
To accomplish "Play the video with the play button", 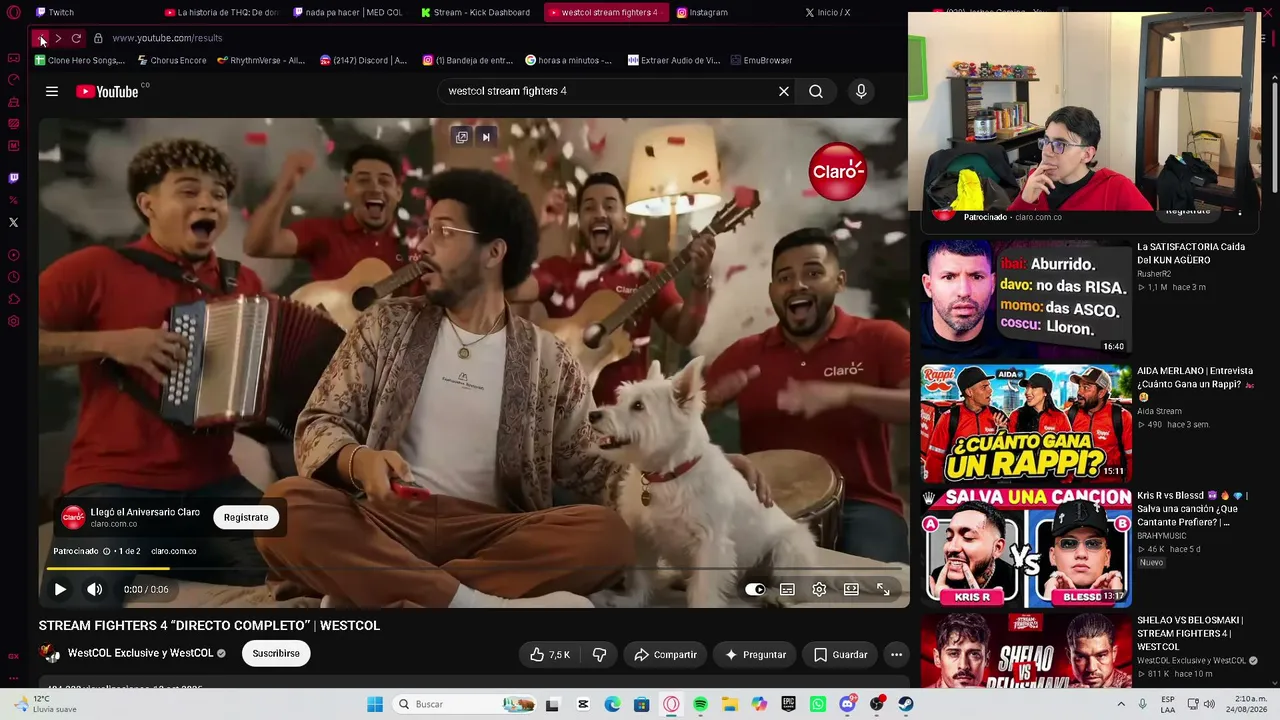I will pyautogui.click(x=60, y=590).
